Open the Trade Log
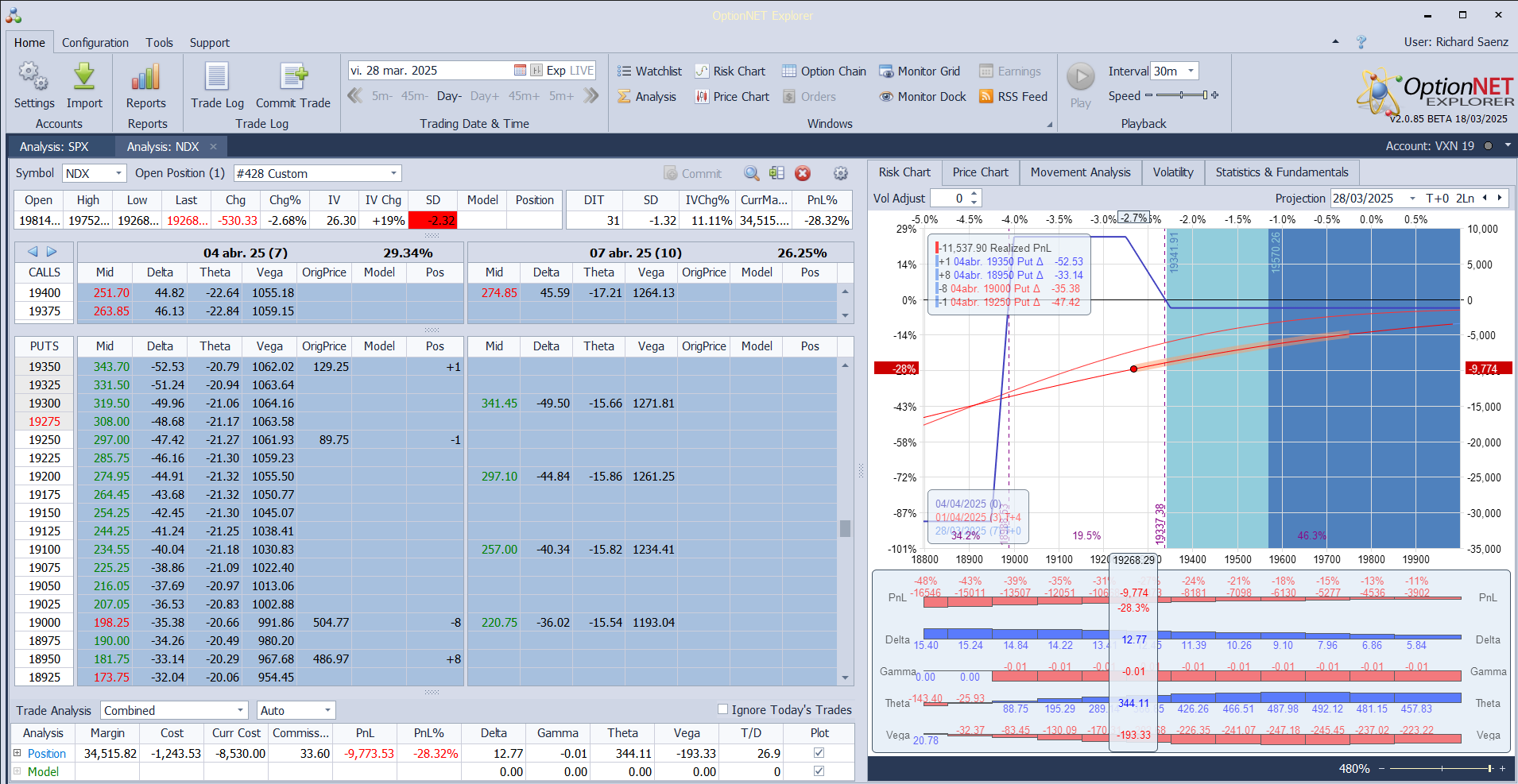1518x784 pixels. pyautogui.click(x=217, y=86)
